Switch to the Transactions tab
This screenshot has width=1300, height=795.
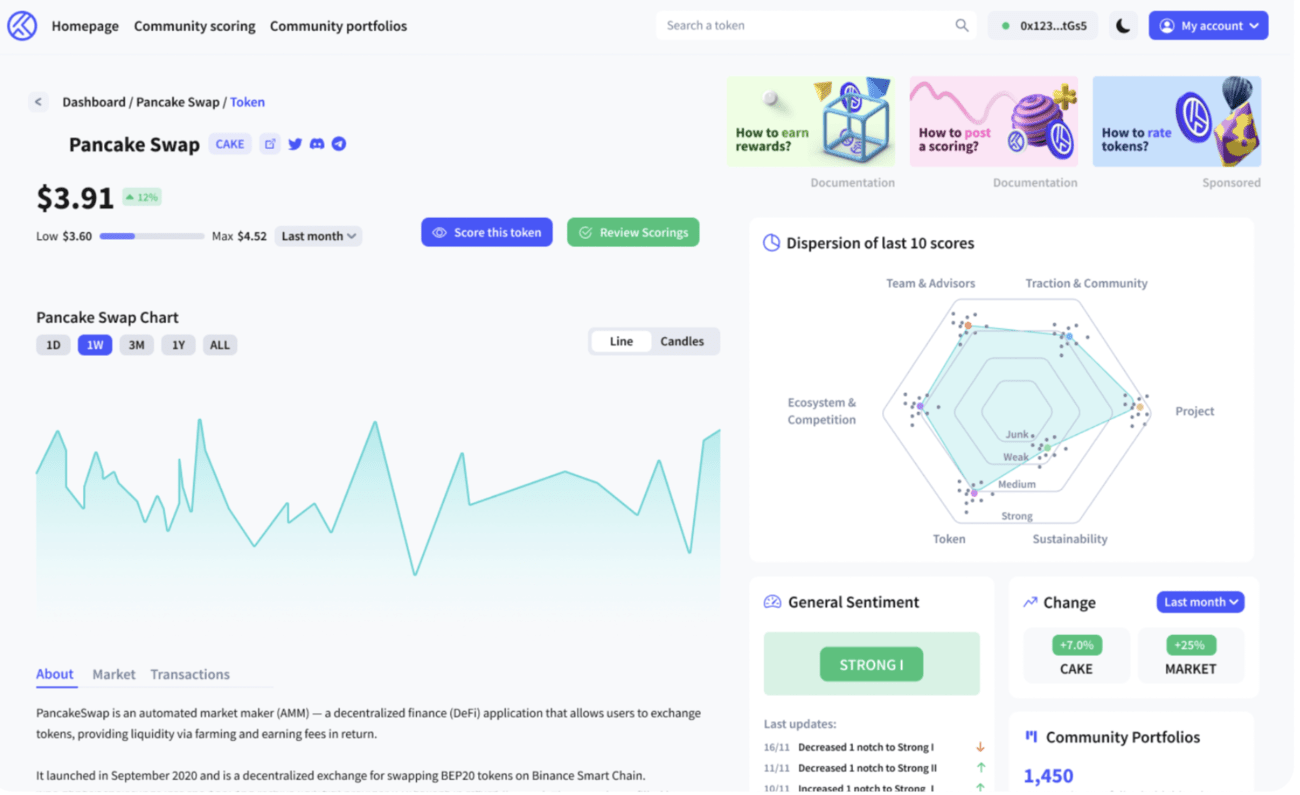tap(190, 674)
